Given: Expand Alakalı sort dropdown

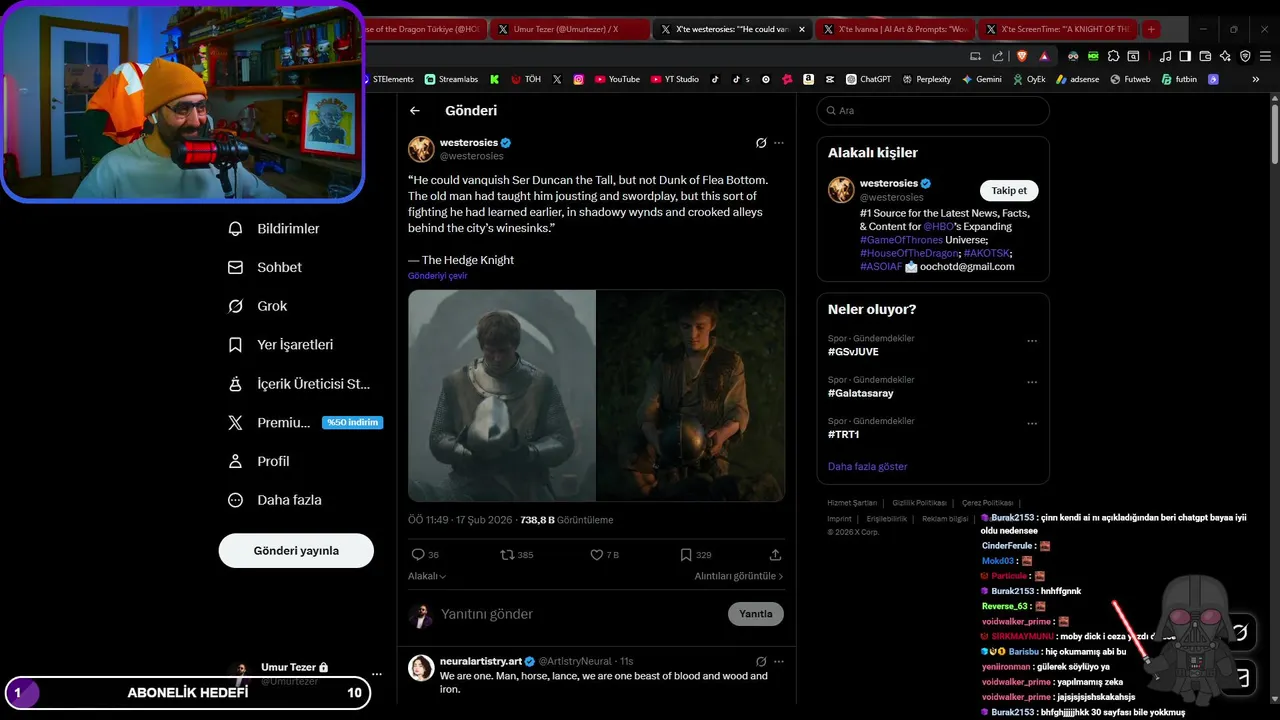Looking at the screenshot, I should coord(427,576).
